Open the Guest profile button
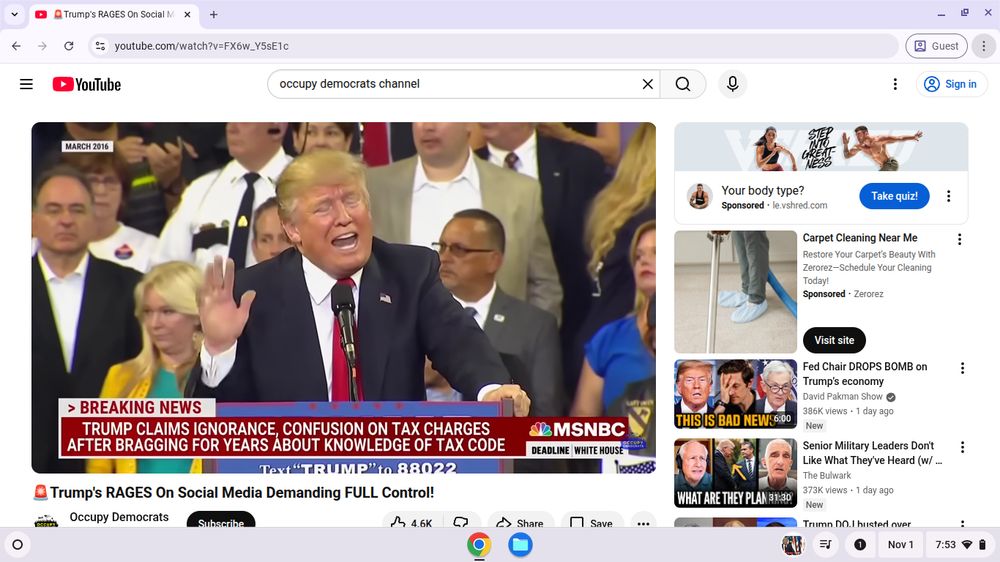This screenshot has height=562, width=1000. (936, 46)
